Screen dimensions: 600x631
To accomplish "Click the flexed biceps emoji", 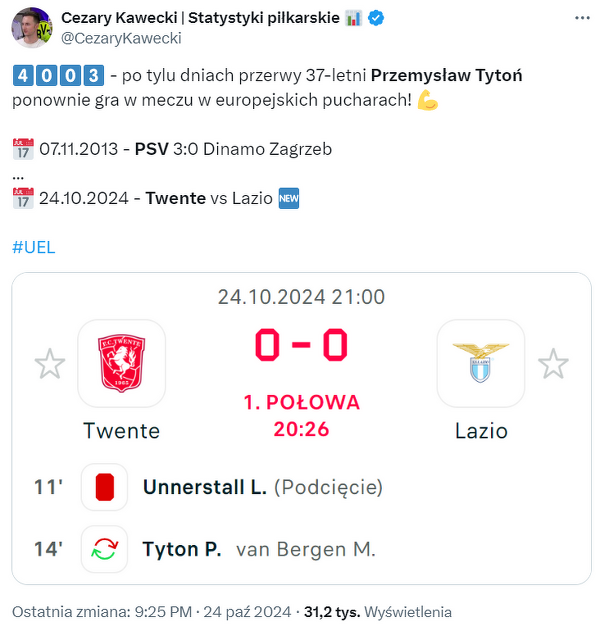I will (x=428, y=100).
